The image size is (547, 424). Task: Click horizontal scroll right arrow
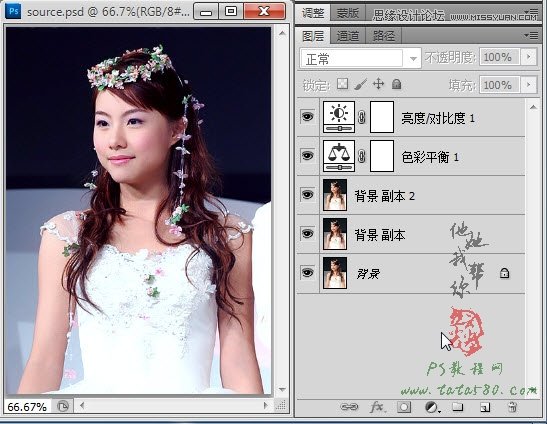coord(266,406)
